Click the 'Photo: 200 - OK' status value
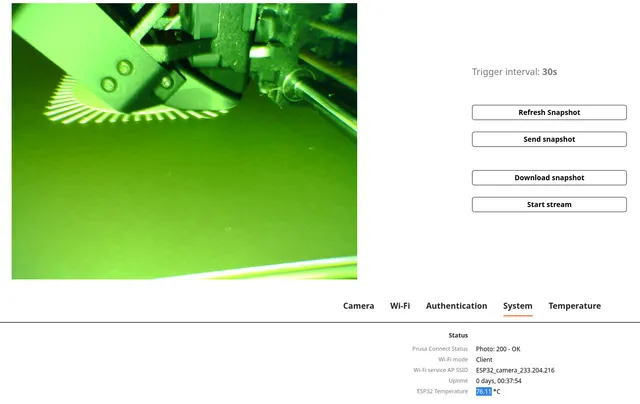The image size is (640, 404). pos(498,349)
